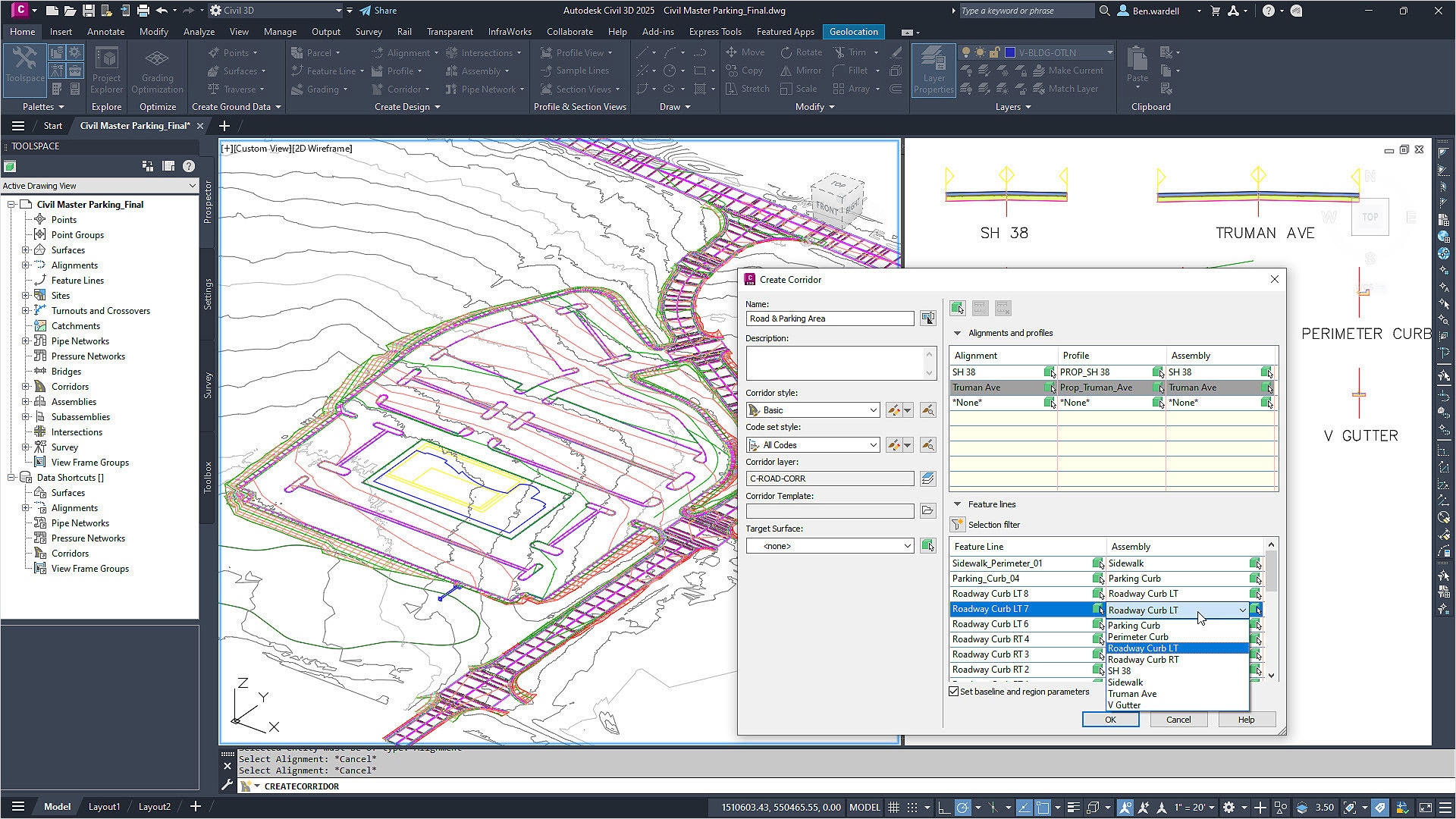This screenshot has height=819, width=1456.
Task: Open the Selection filter in Feature lines
Action: click(957, 524)
